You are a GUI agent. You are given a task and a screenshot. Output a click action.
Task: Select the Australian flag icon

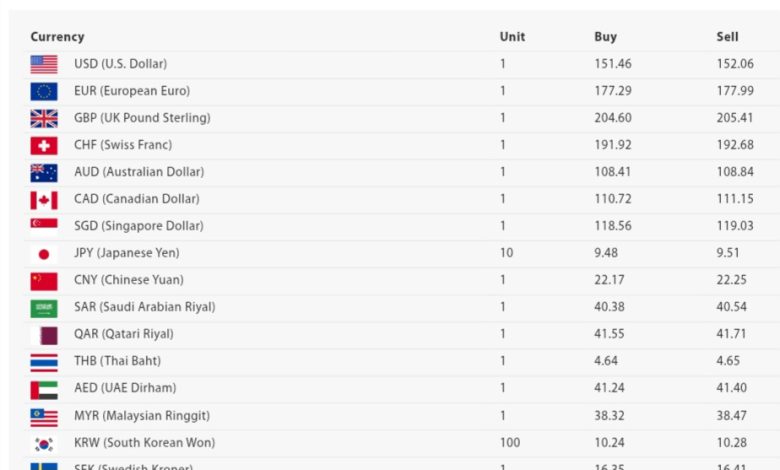[x=44, y=173]
